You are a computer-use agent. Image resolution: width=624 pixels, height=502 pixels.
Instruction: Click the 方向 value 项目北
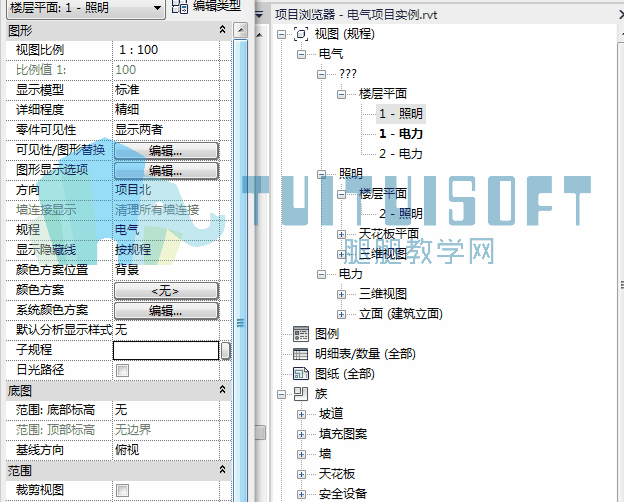[x=166, y=190]
